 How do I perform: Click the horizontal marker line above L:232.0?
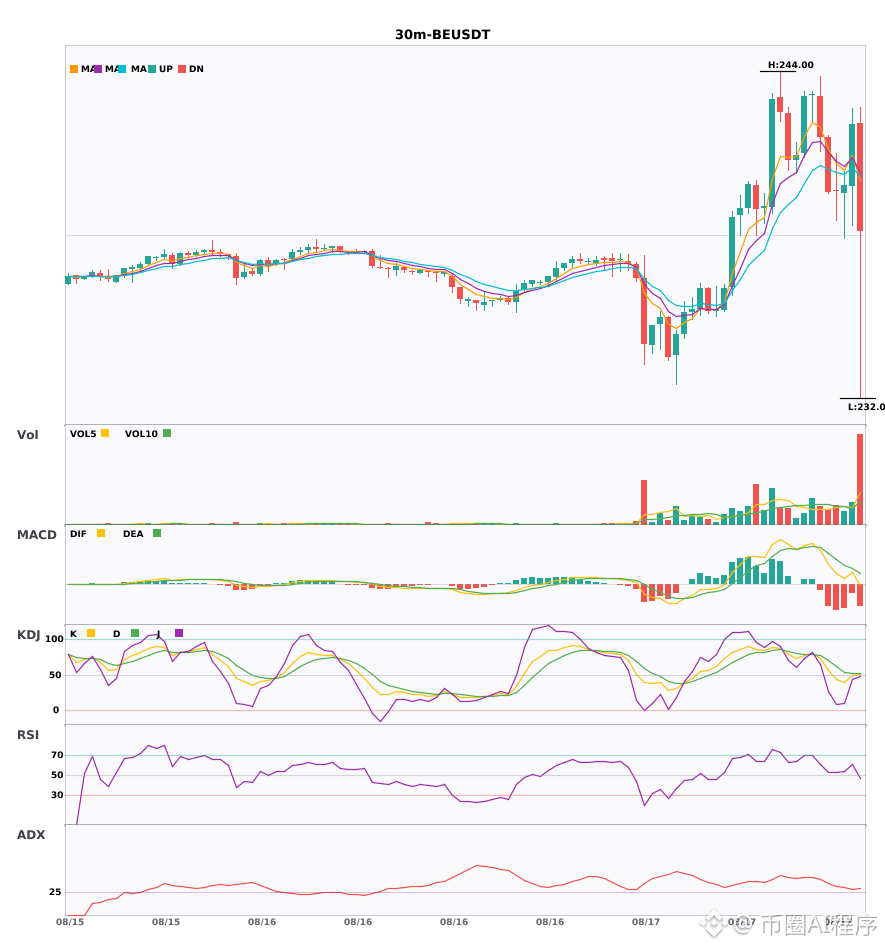point(858,398)
